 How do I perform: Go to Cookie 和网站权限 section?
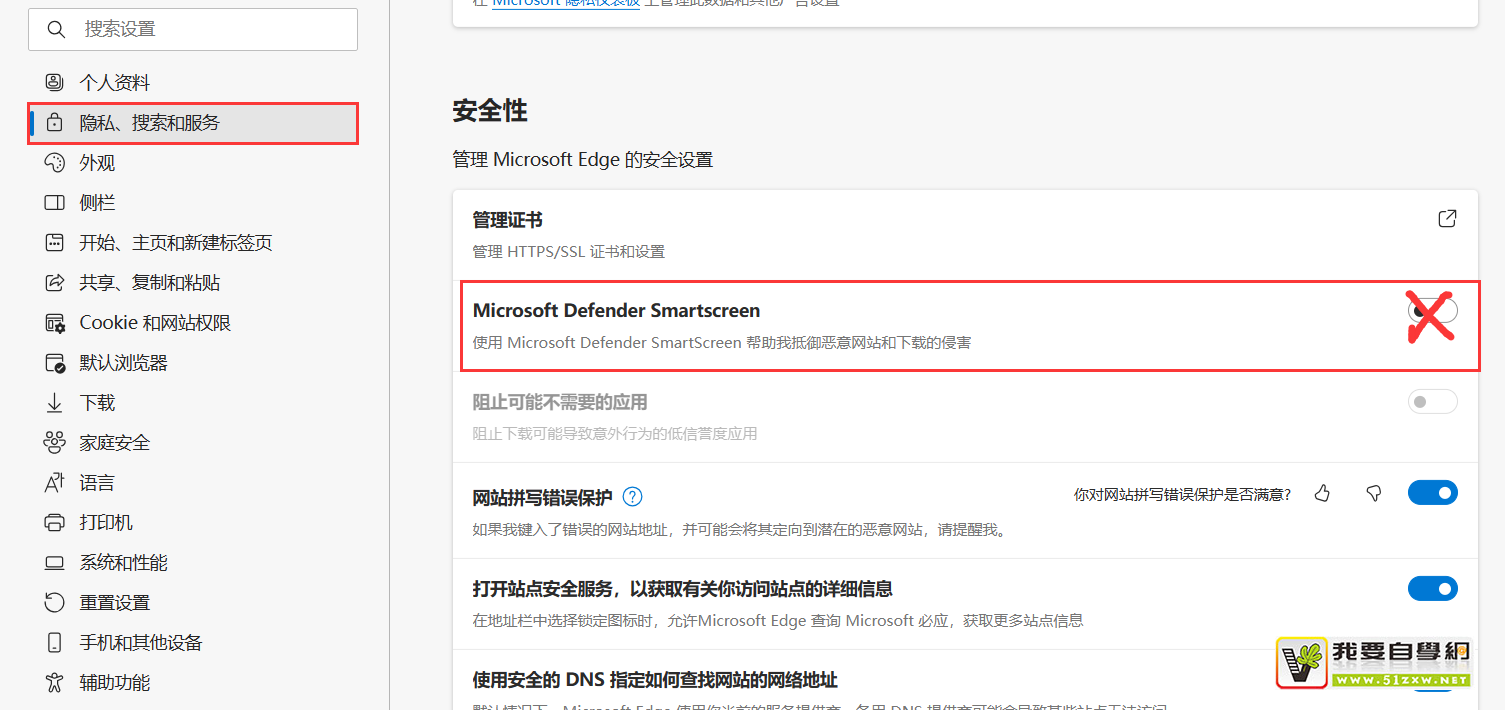(x=155, y=323)
